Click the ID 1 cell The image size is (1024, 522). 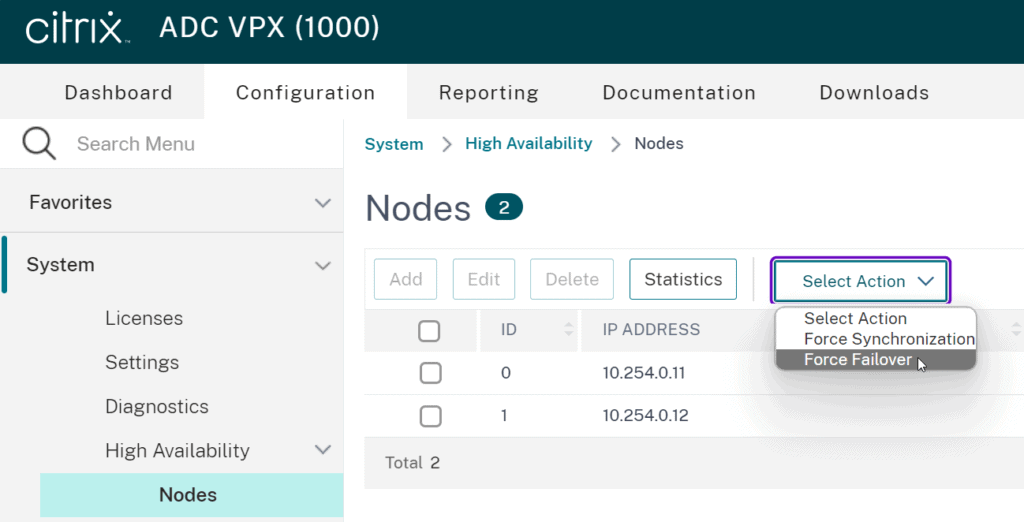click(x=504, y=416)
